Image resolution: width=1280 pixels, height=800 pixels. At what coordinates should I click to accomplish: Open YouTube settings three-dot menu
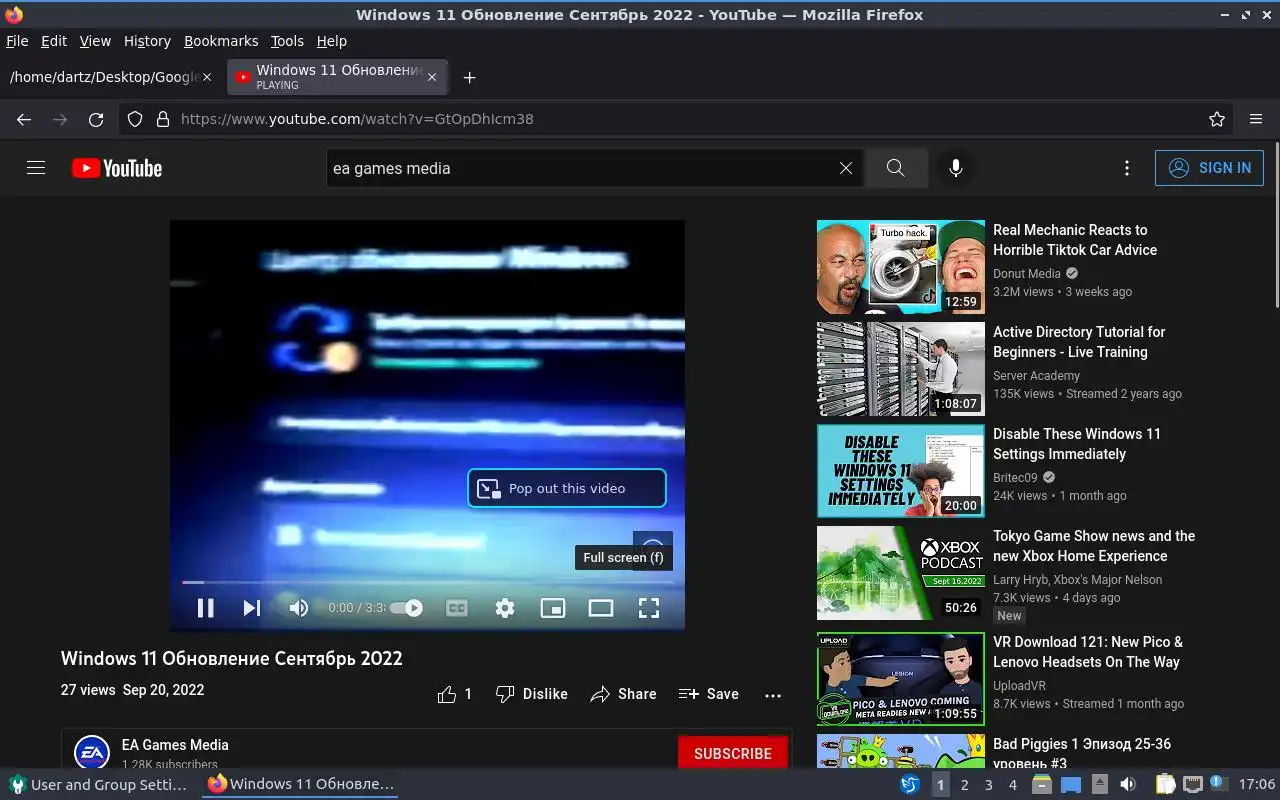[x=1127, y=168]
